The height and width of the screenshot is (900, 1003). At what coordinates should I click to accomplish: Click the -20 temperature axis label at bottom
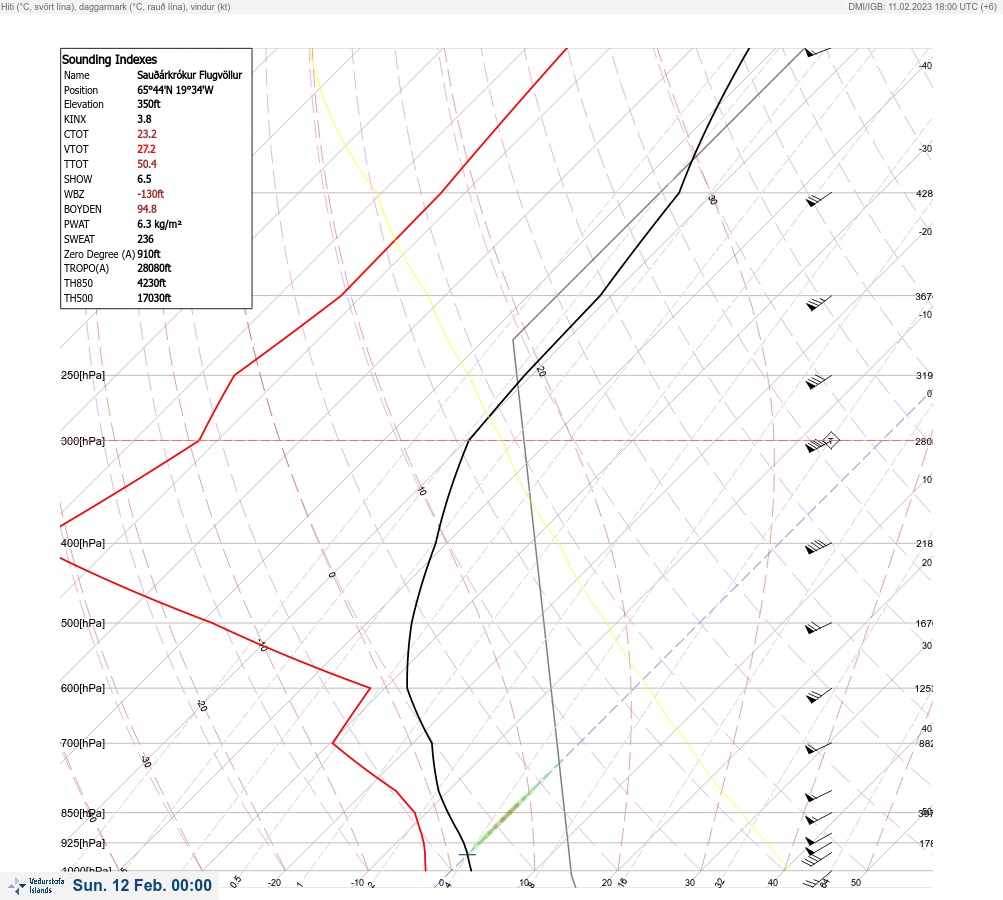[x=274, y=883]
